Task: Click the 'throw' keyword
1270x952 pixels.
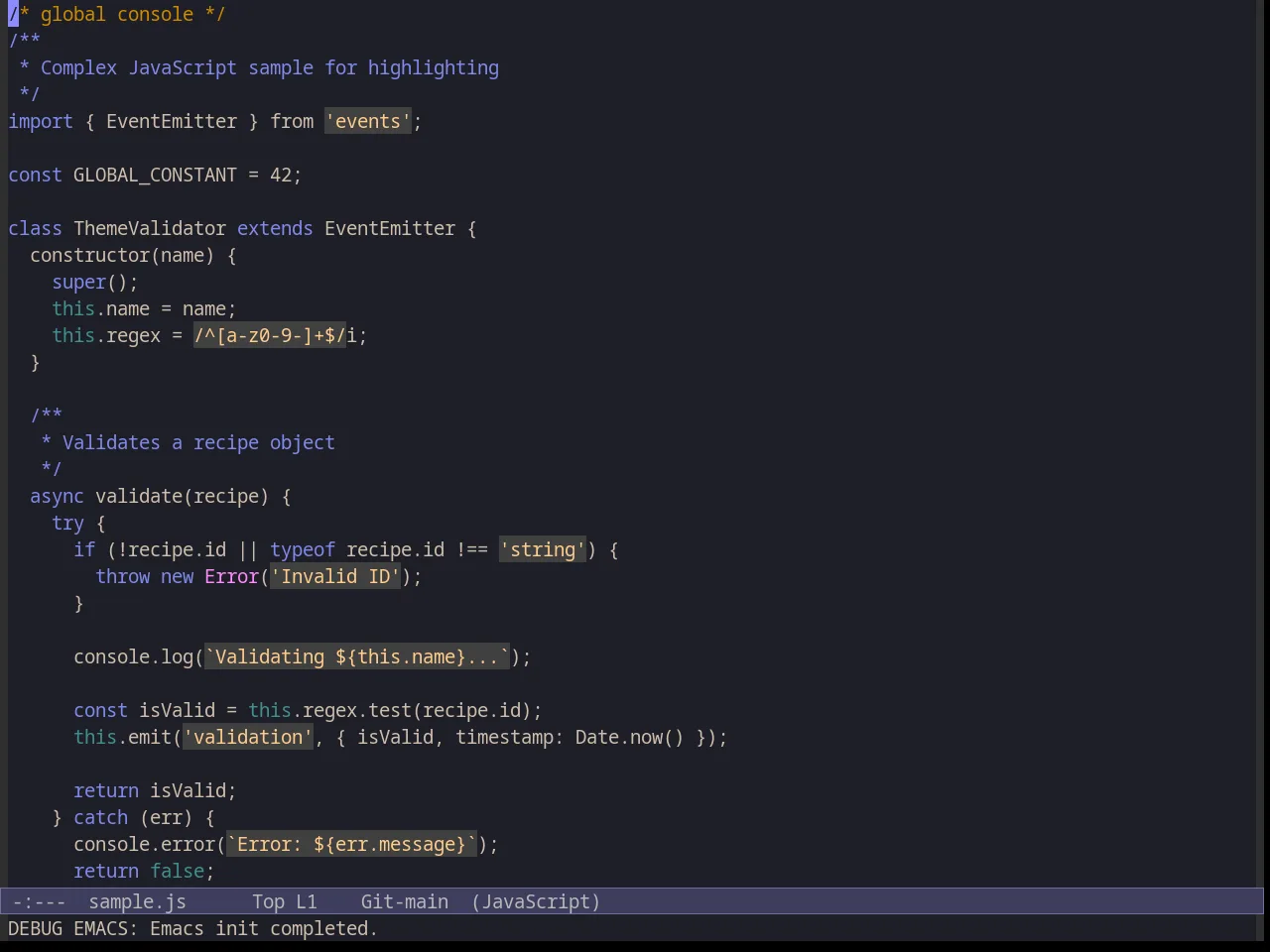Action: pos(122,576)
